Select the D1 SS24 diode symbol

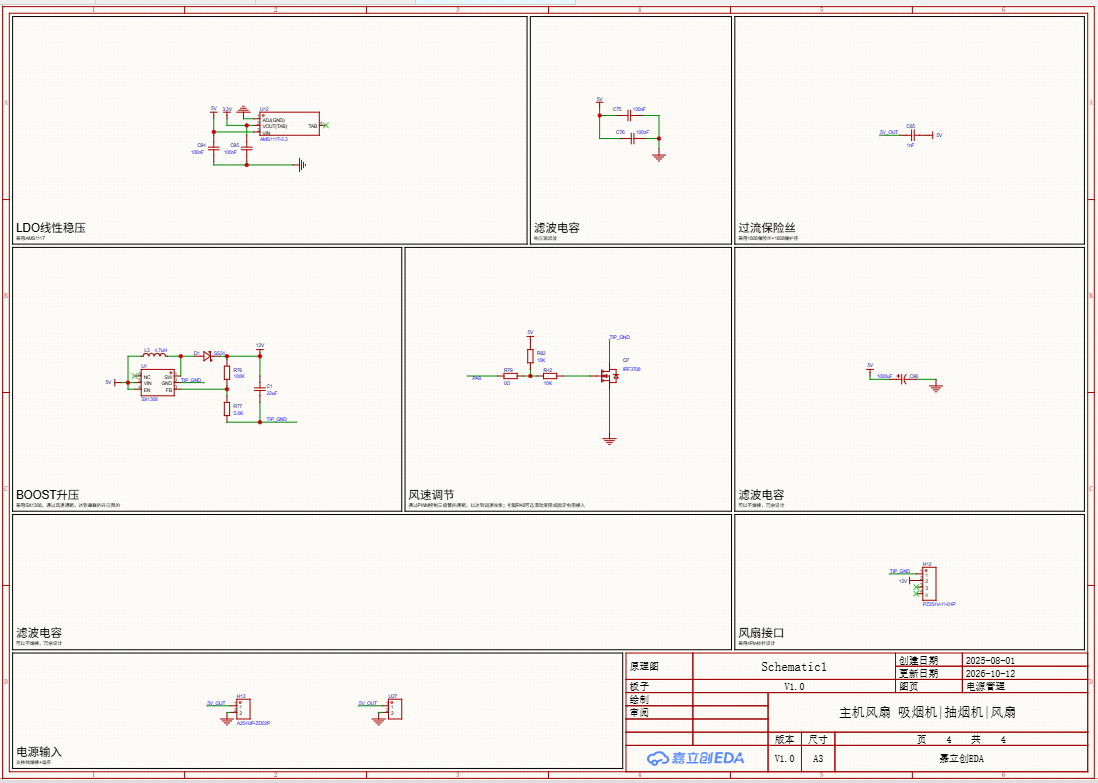click(207, 356)
